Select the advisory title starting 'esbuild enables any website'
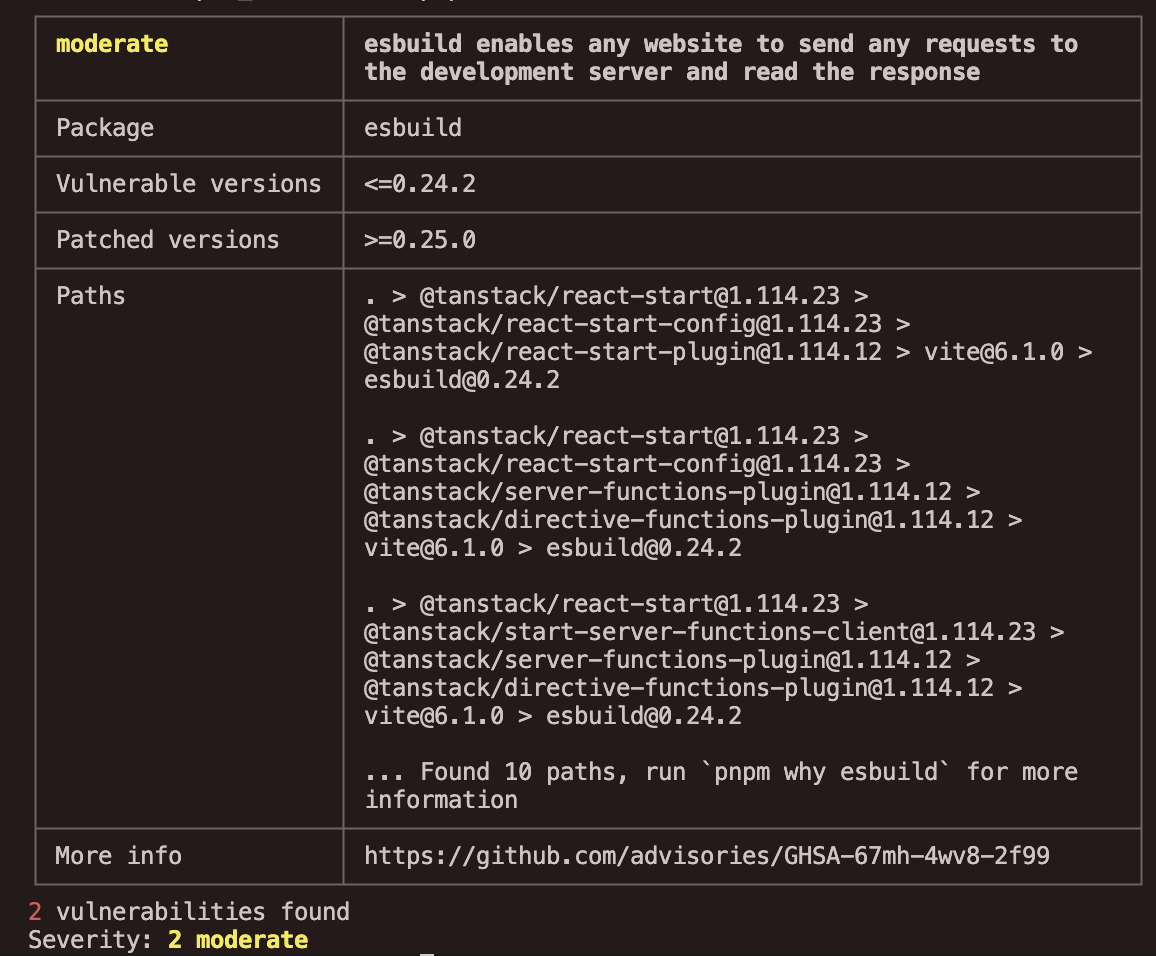Viewport: 1156px width, 956px height. pyautogui.click(x=721, y=58)
